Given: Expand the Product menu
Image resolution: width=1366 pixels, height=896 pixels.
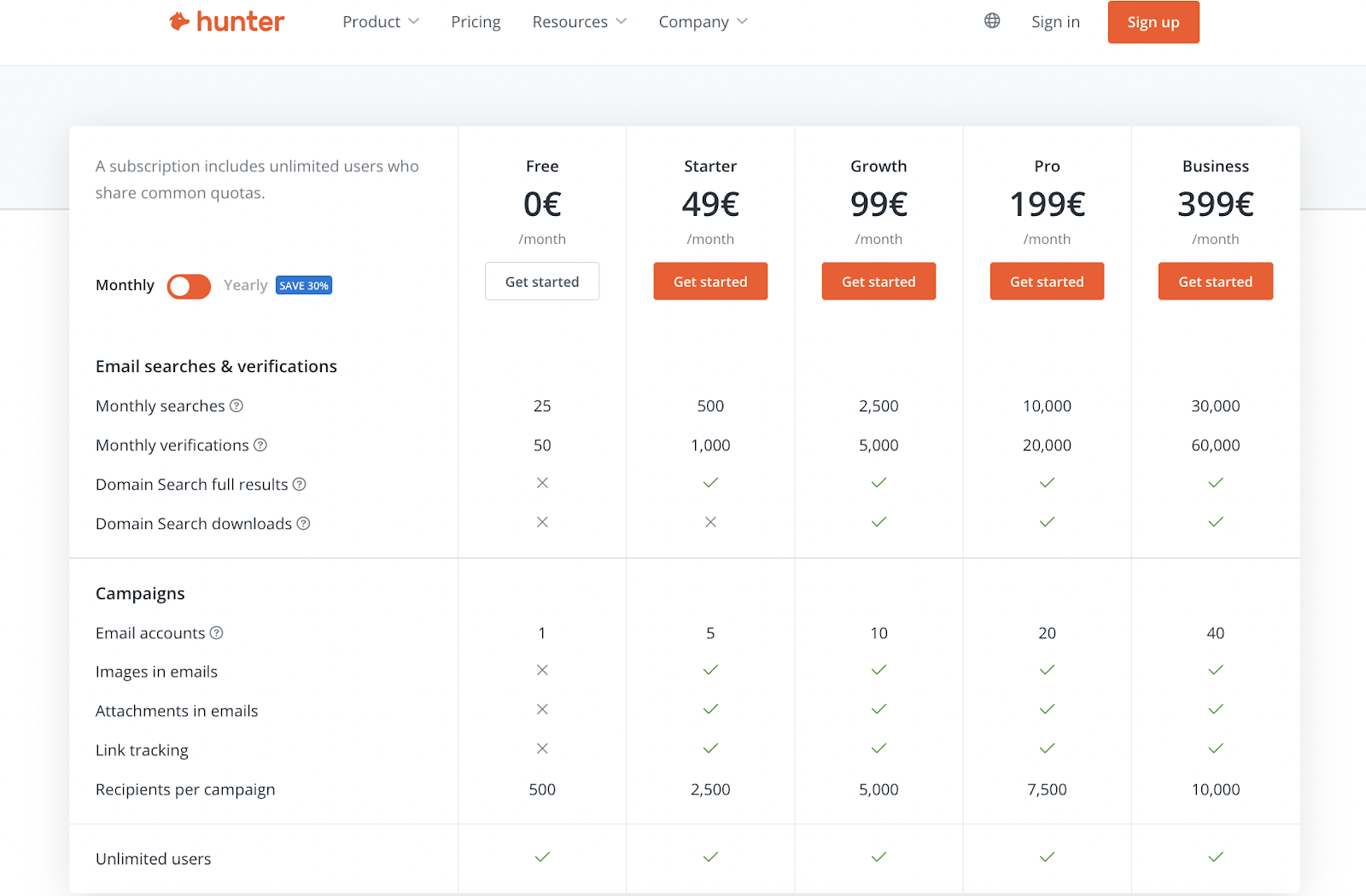Looking at the screenshot, I should pyautogui.click(x=381, y=21).
